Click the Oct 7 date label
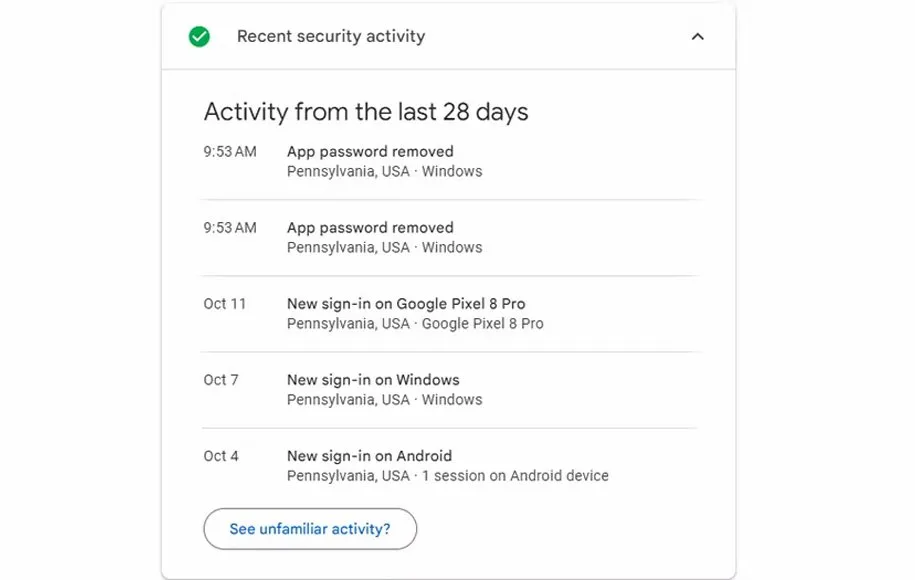 (x=221, y=380)
